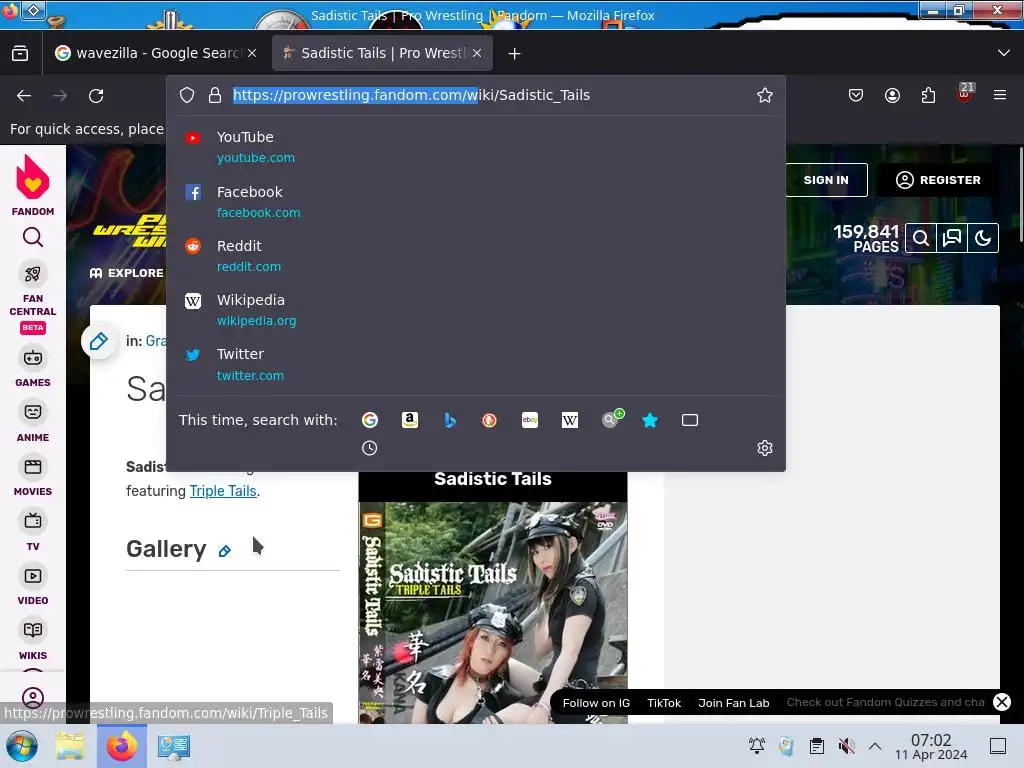Select Wikipedia suggestion in URL dropdown
Image resolution: width=1024 pixels, height=768 pixels.
(475, 310)
